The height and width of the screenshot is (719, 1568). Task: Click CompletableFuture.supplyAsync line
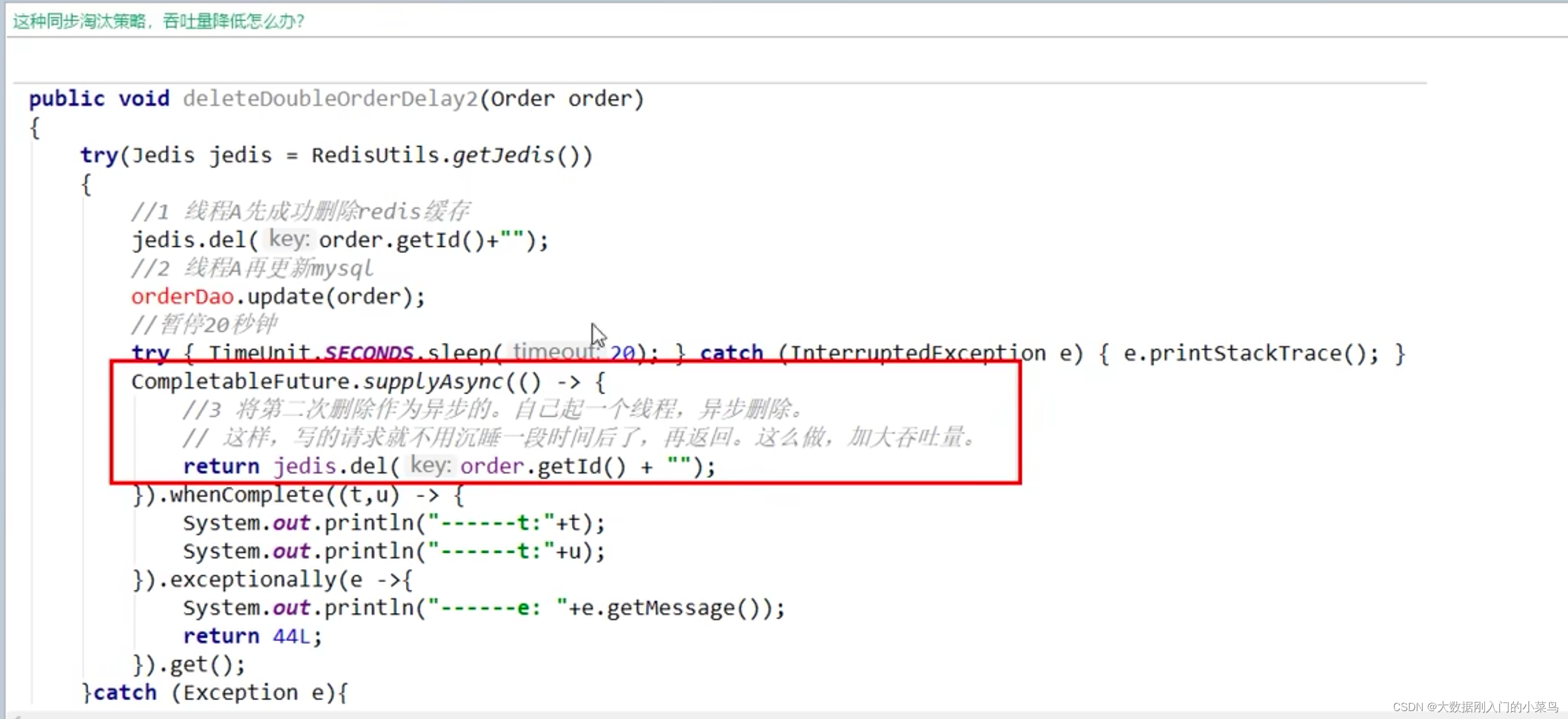(x=369, y=382)
